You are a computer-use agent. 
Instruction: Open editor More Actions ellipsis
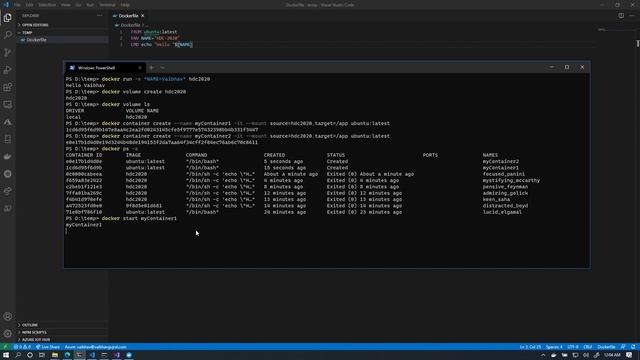pyautogui.click(x=632, y=16)
